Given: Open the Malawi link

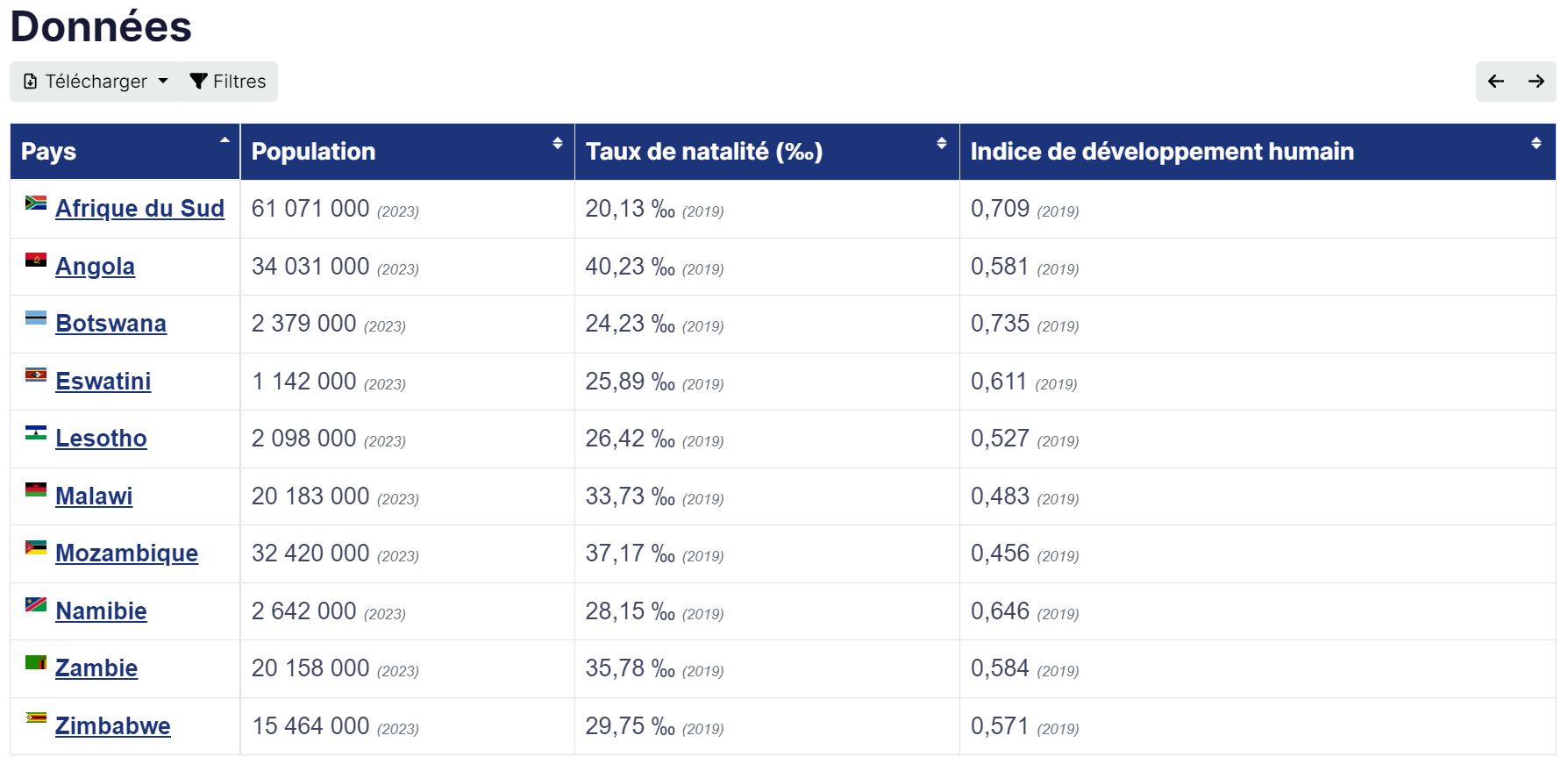Looking at the screenshot, I should (x=94, y=496).
